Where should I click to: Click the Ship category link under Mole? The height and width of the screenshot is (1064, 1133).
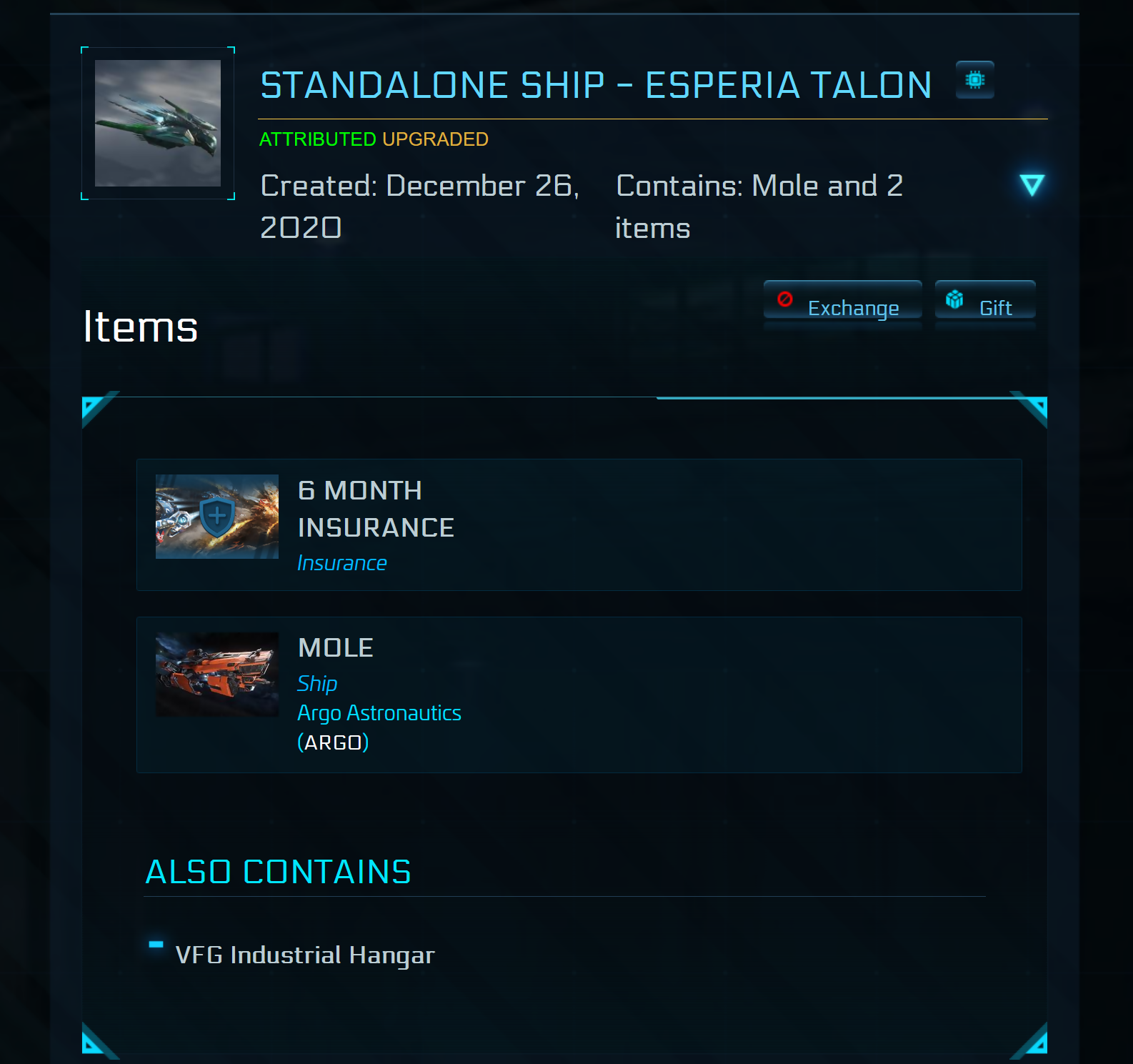point(317,684)
